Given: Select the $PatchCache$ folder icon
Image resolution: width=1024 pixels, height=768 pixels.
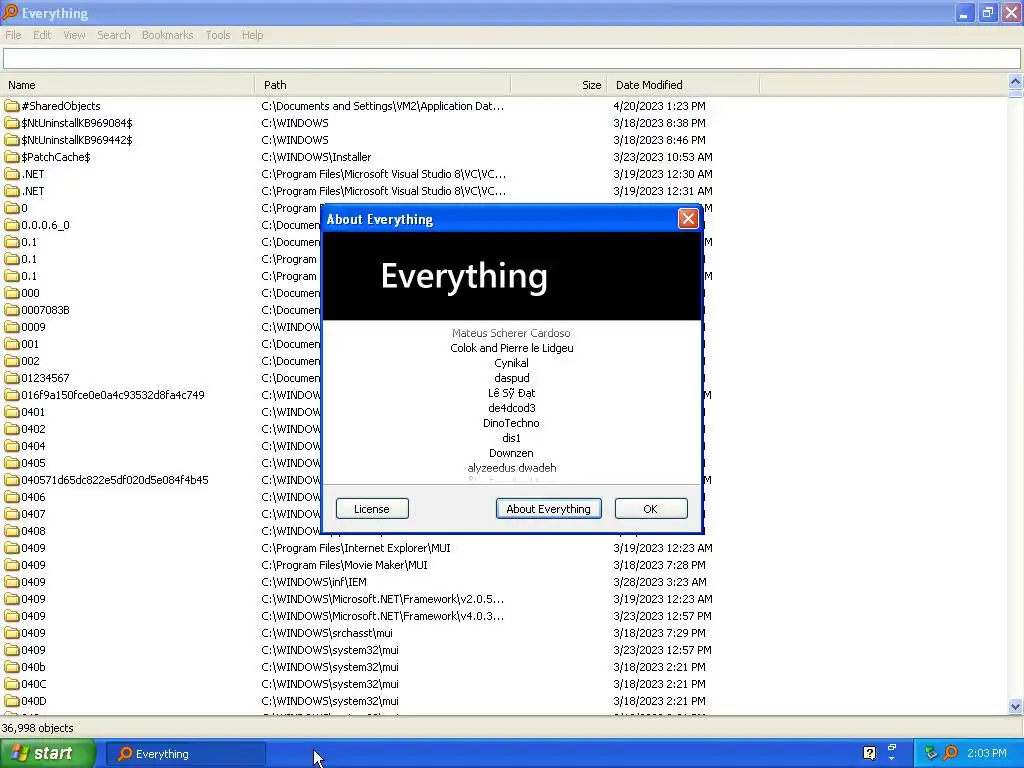Looking at the screenshot, I should (12, 157).
